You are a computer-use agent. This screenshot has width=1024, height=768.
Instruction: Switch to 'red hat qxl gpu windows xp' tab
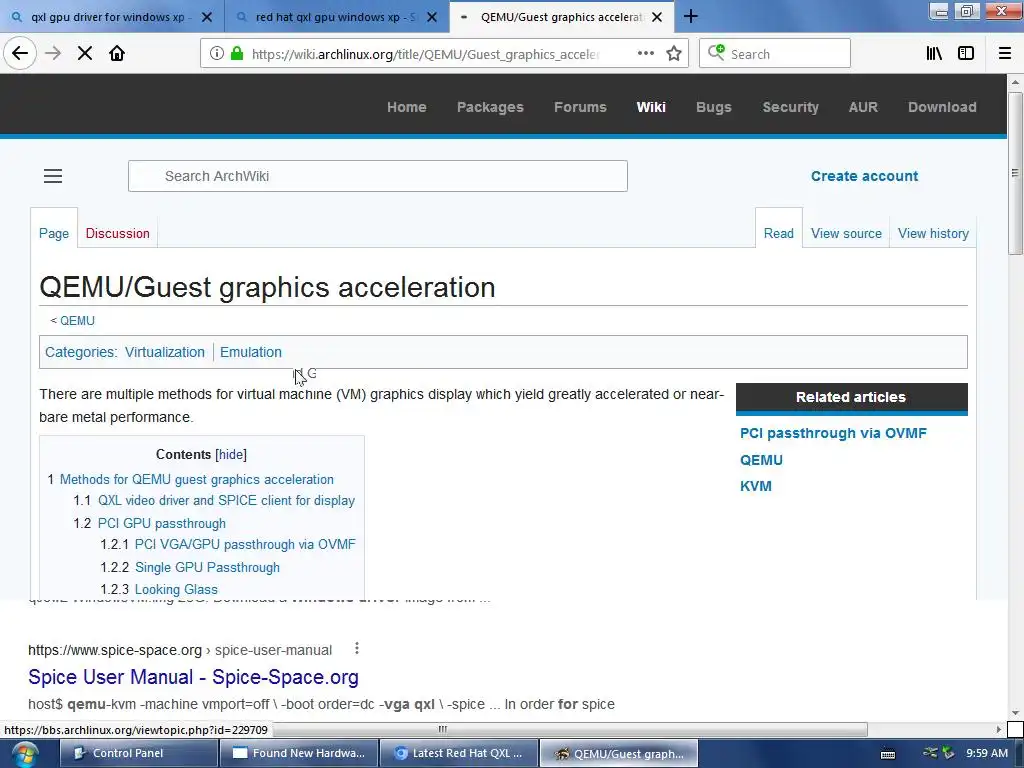click(x=335, y=17)
